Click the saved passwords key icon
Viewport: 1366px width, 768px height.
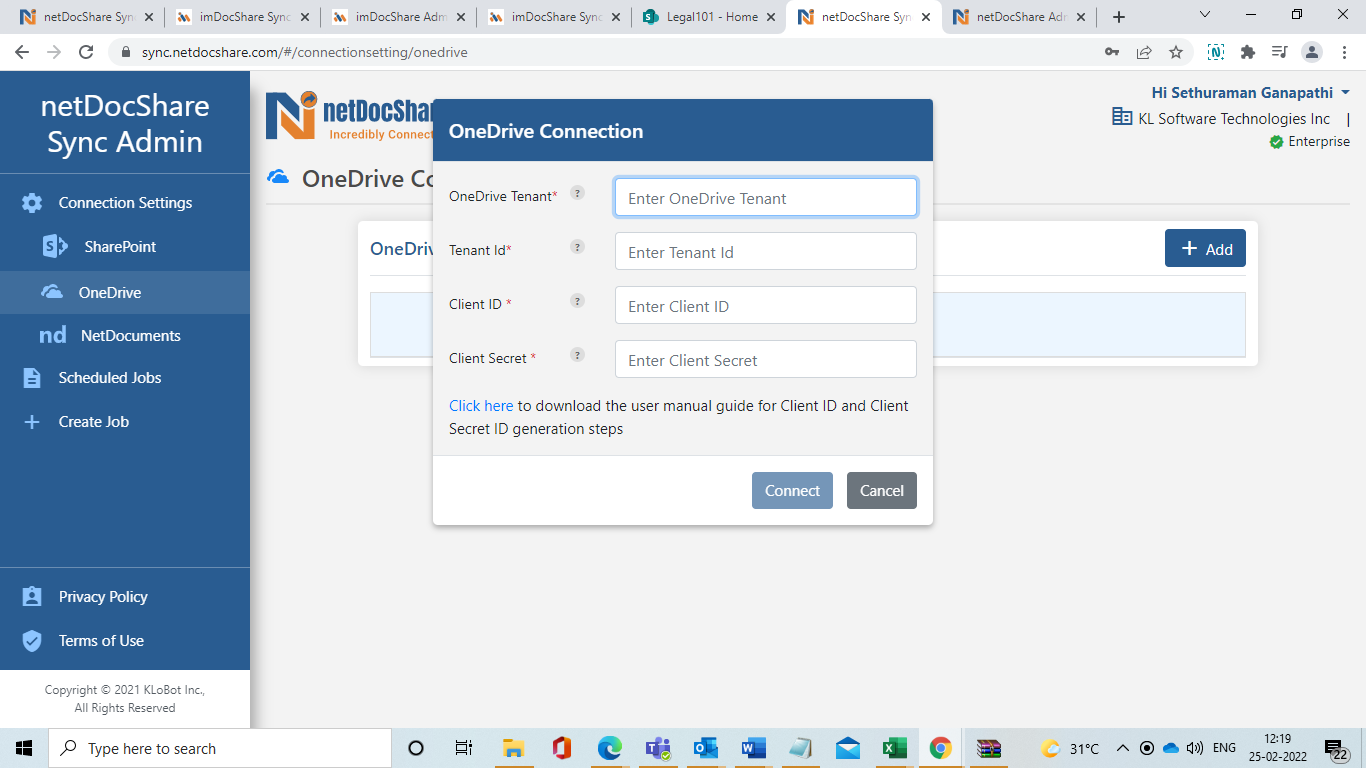click(x=1112, y=52)
